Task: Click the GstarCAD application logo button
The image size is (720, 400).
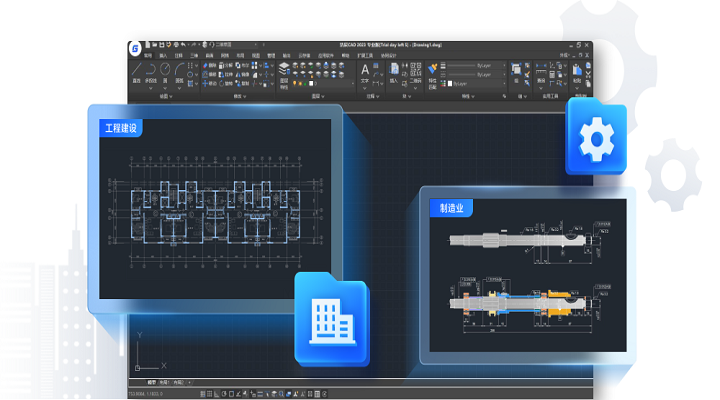Action: coord(137,46)
